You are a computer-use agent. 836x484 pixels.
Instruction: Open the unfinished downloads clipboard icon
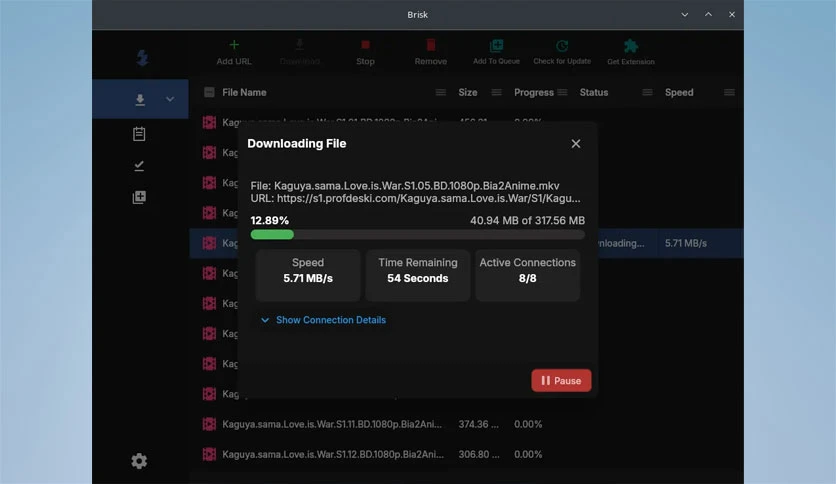coord(139,134)
